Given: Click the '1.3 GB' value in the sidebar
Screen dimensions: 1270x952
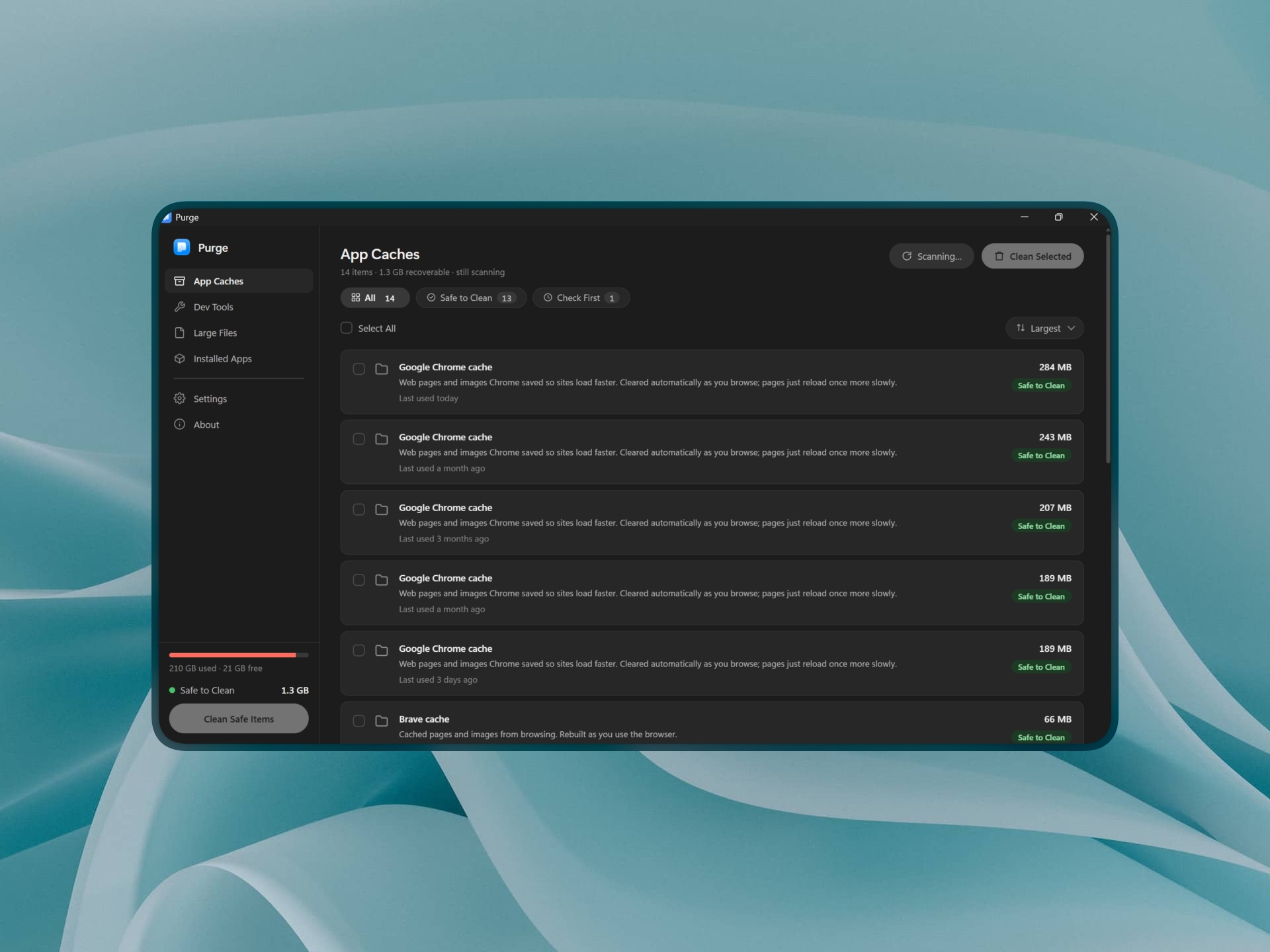Looking at the screenshot, I should point(295,690).
